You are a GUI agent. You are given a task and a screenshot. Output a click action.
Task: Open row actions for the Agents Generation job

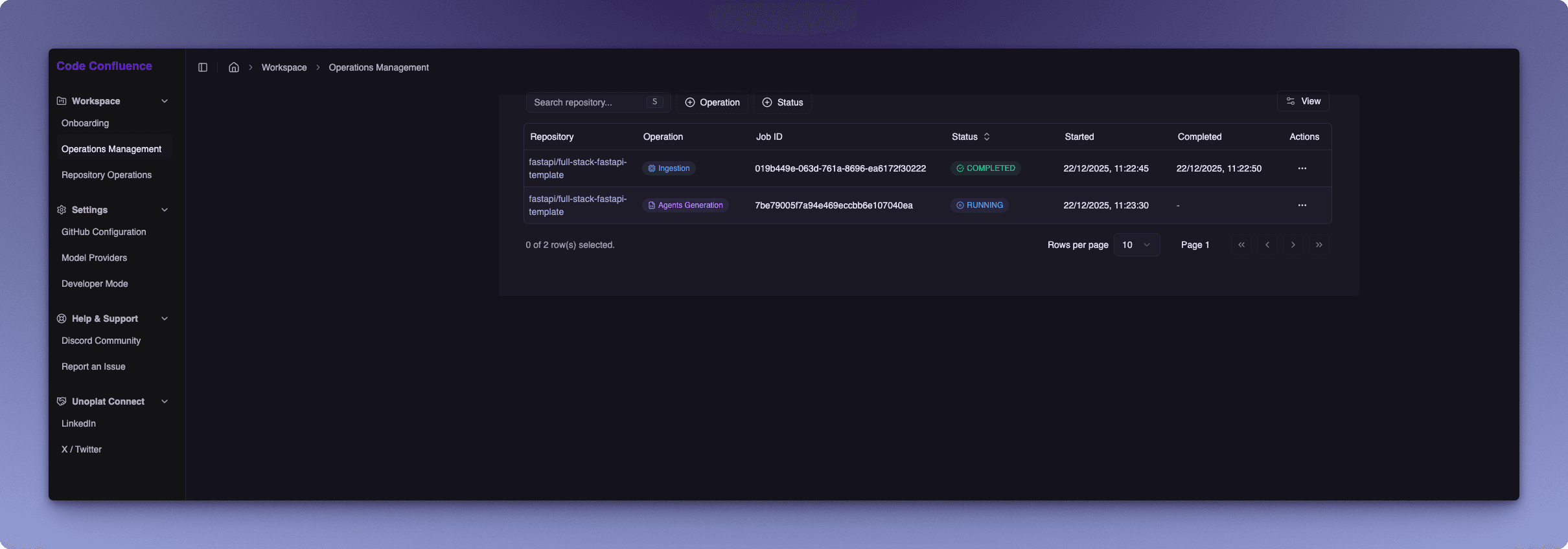1302,205
